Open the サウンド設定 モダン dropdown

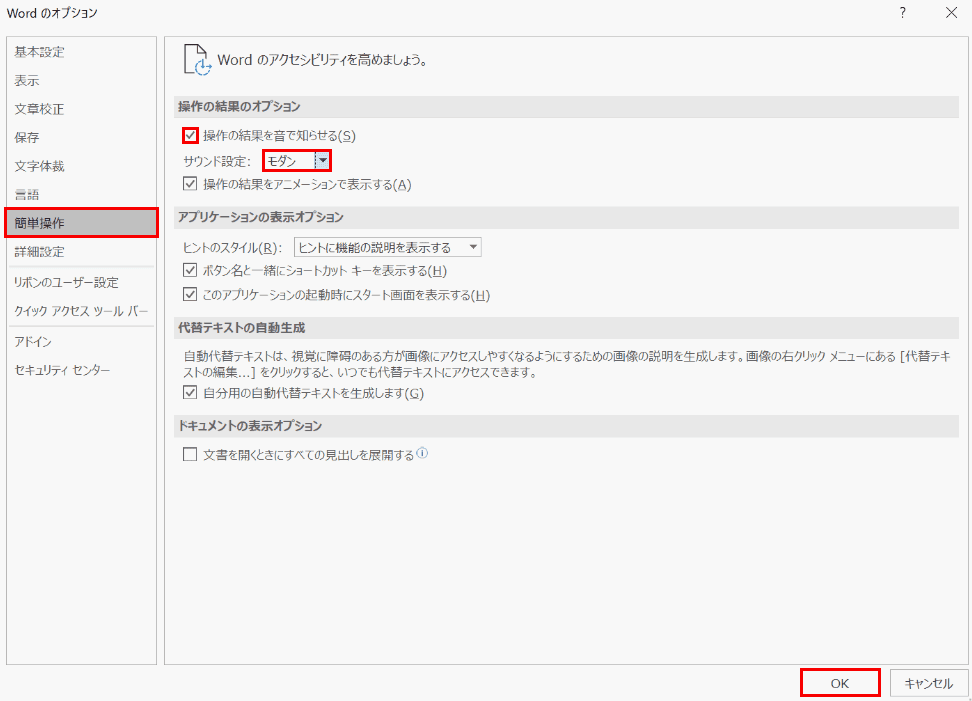point(297,161)
